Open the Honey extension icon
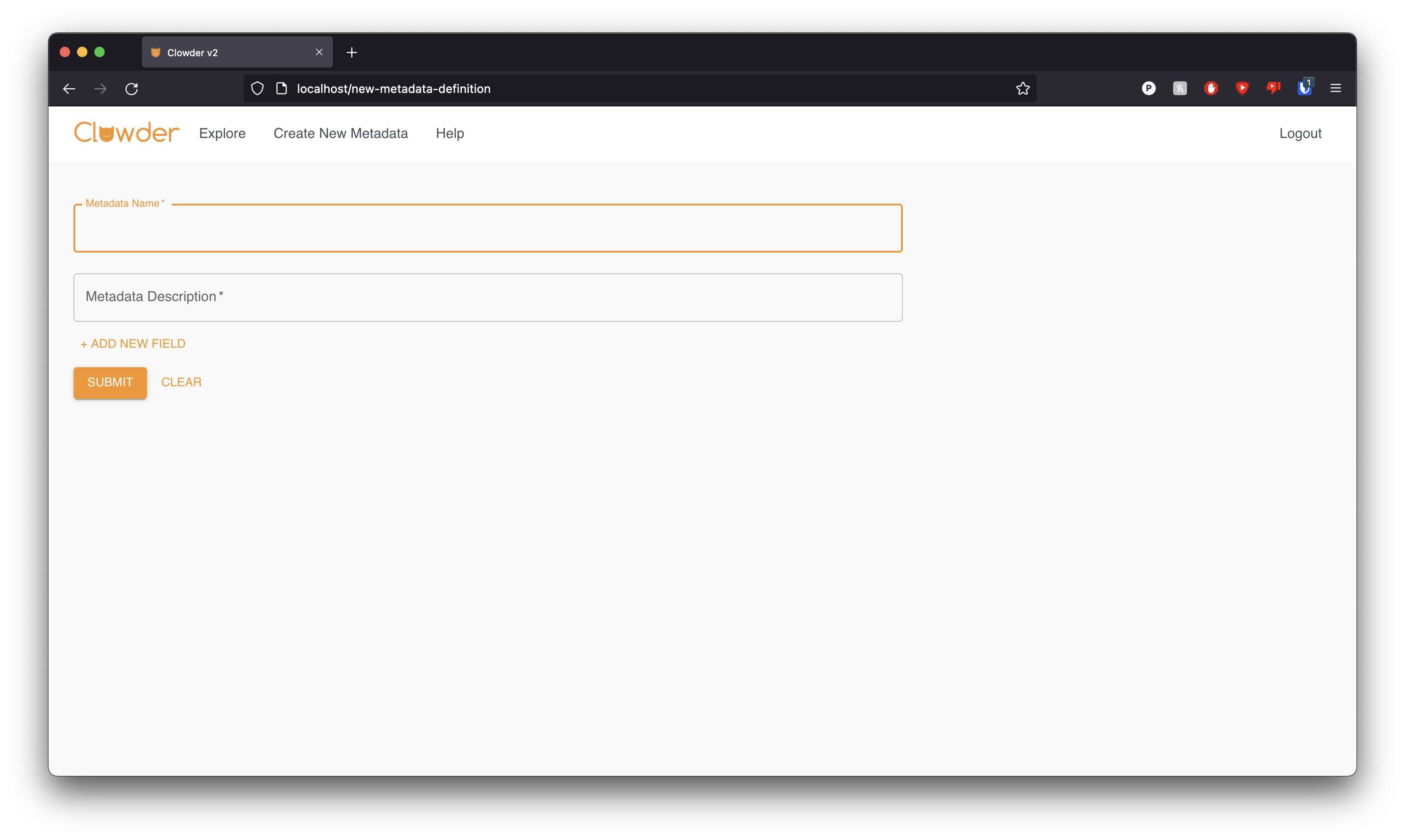 point(1180,88)
